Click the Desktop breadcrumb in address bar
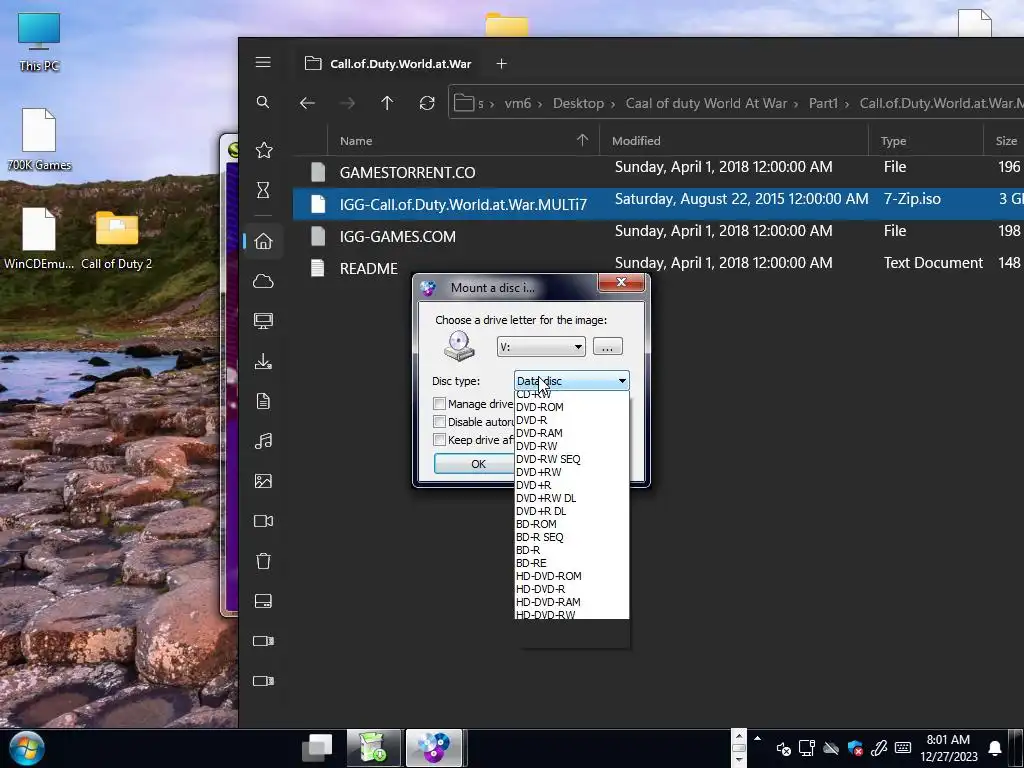Screen dimensions: 1024x768 click(x=578, y=103)
